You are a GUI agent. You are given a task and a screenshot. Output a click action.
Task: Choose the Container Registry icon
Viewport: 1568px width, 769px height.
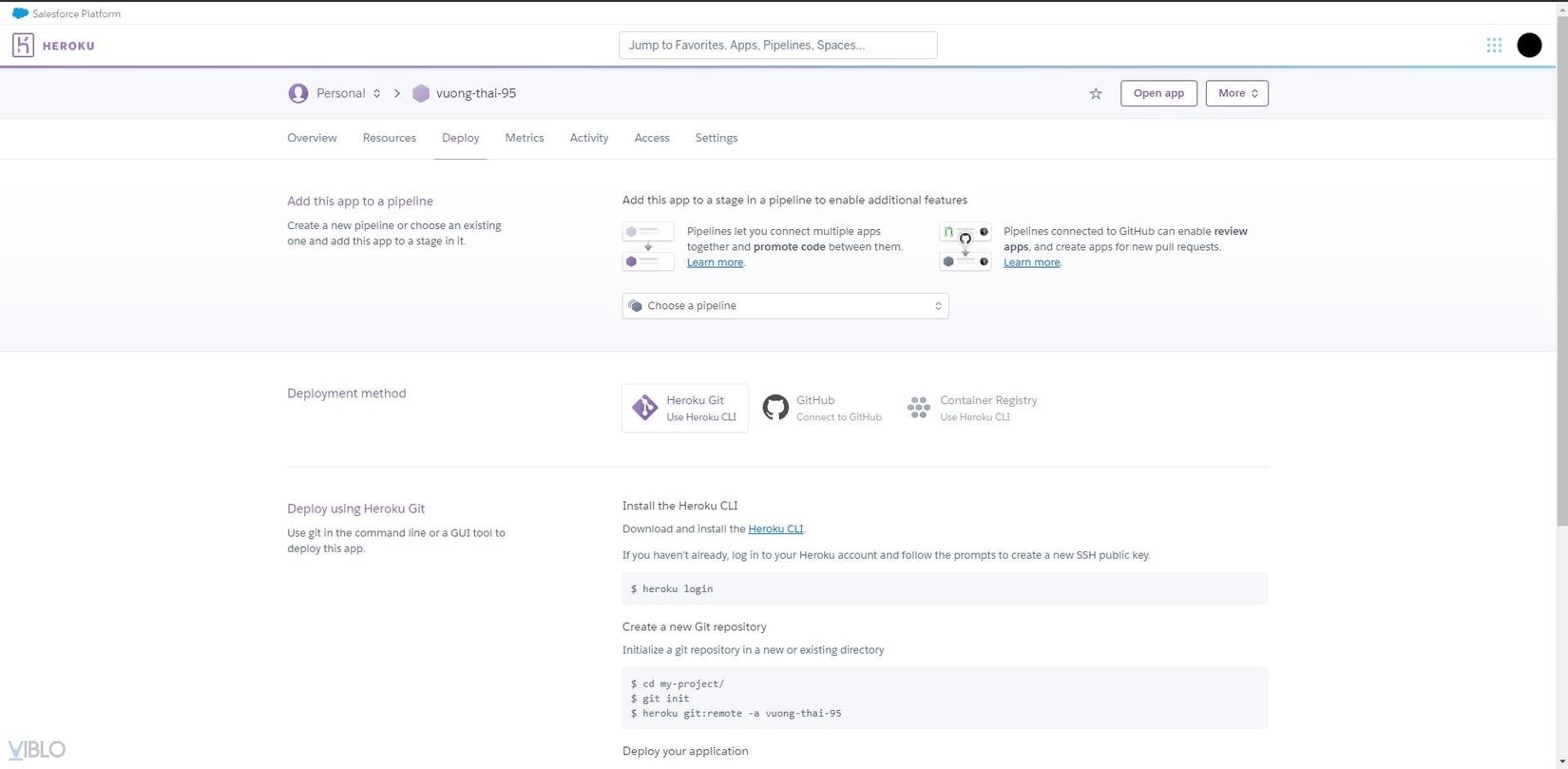[918, 408]
